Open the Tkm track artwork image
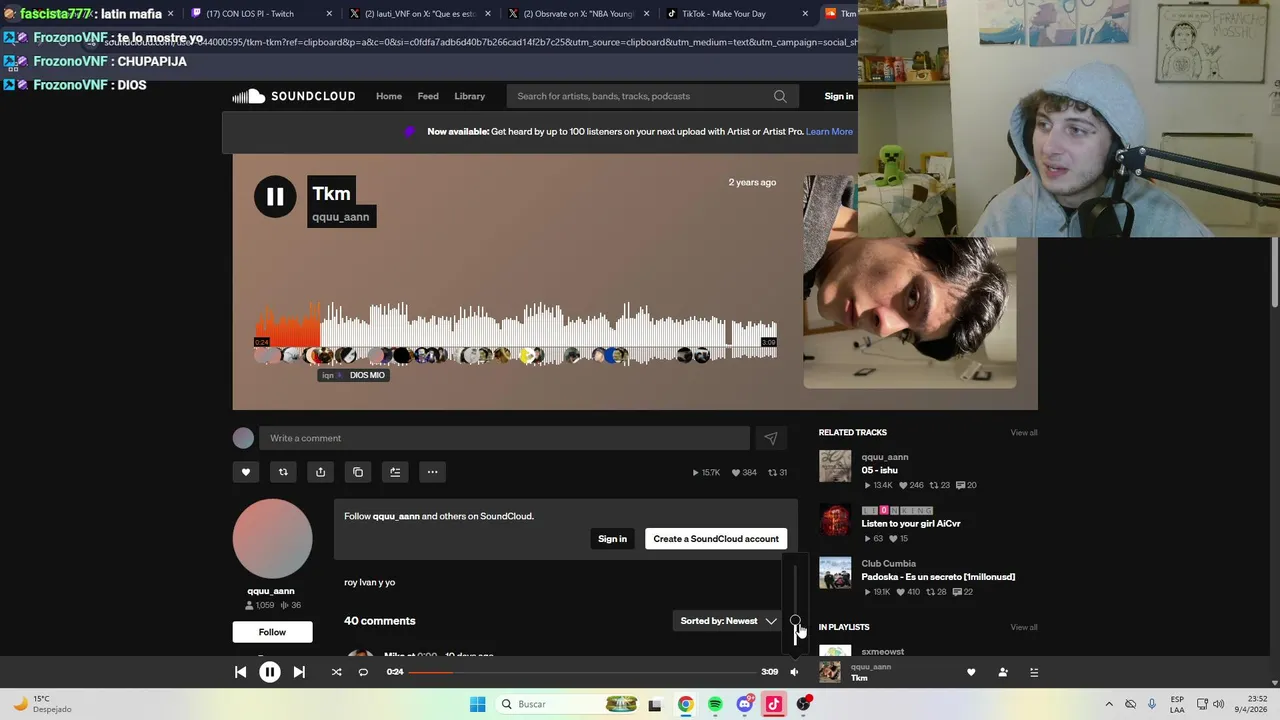Viewport: 1280px width, 720px height. click(x=910, y=281)
